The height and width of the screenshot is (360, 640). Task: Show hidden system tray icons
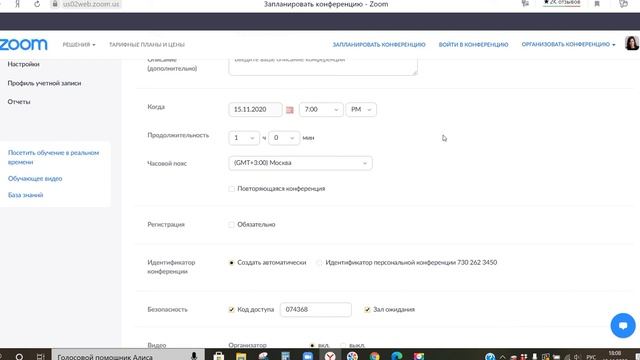coord(502,357)
